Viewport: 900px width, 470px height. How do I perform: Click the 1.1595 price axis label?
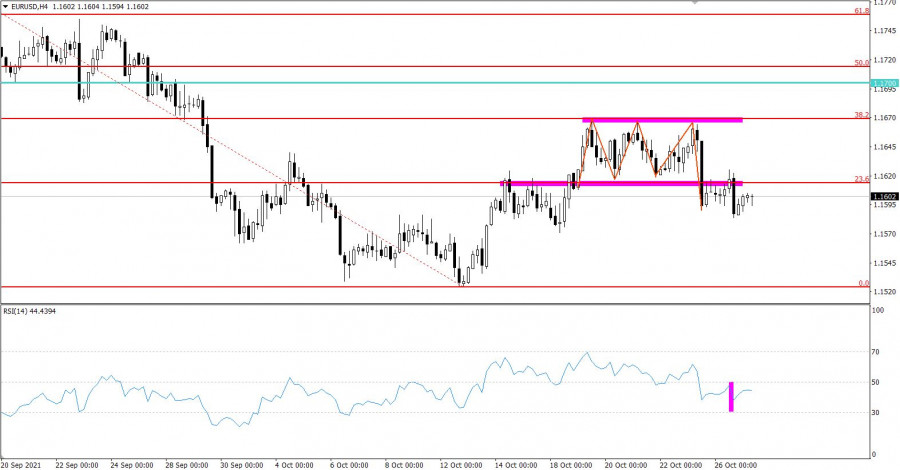click(885, 205)
